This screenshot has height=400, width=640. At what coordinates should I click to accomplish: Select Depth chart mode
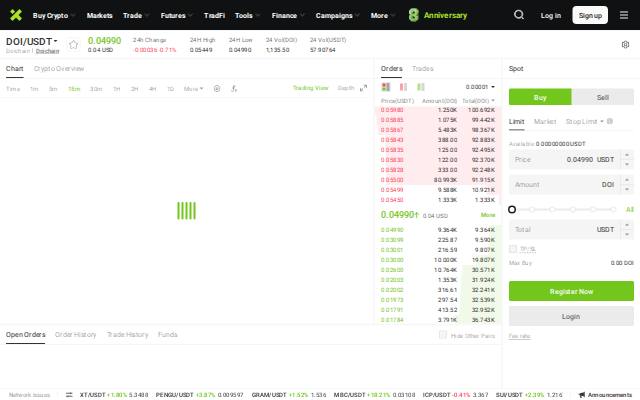point(346,88)
